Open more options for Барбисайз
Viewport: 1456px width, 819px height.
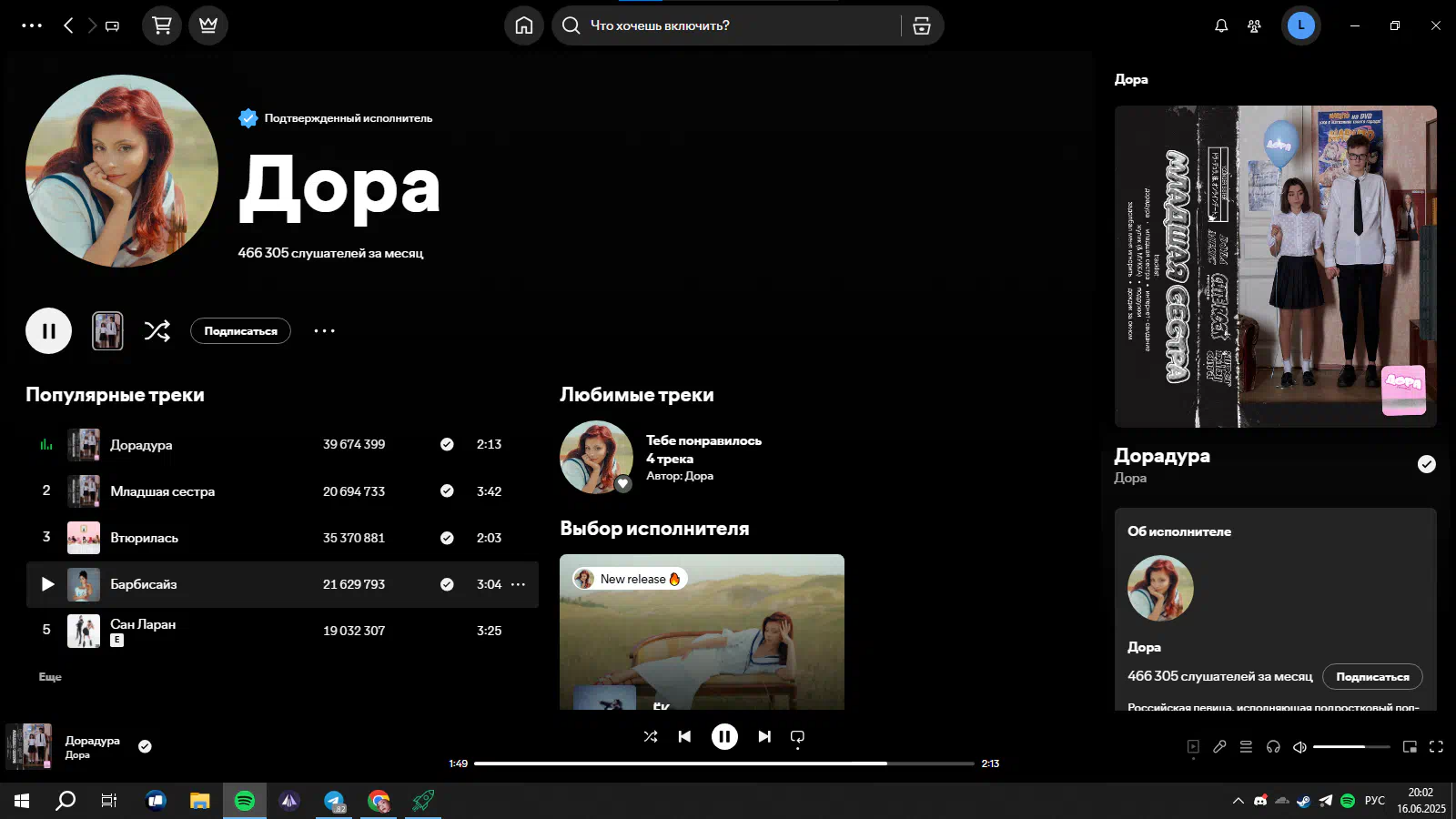point(519,584)
